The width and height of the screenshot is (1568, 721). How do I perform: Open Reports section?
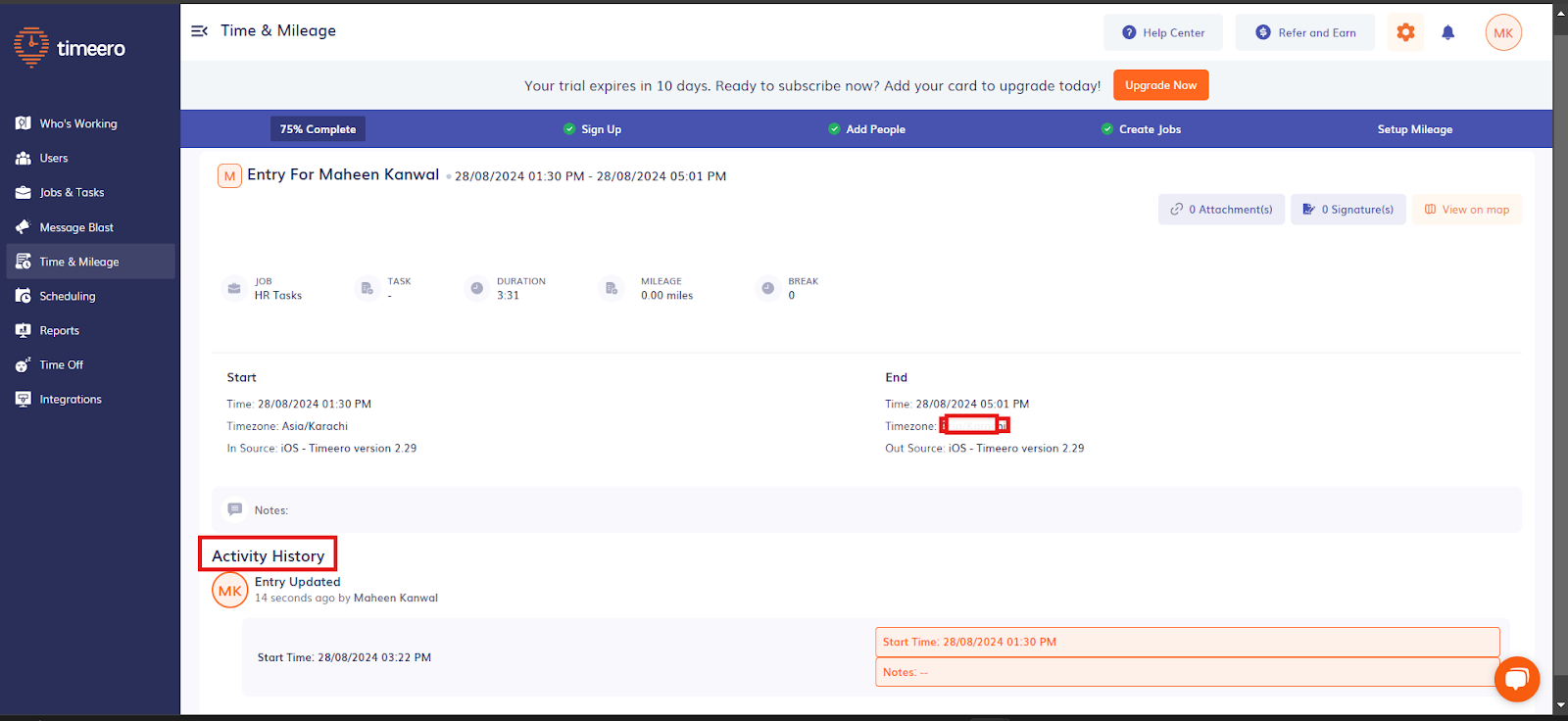(x=60, y=330)
